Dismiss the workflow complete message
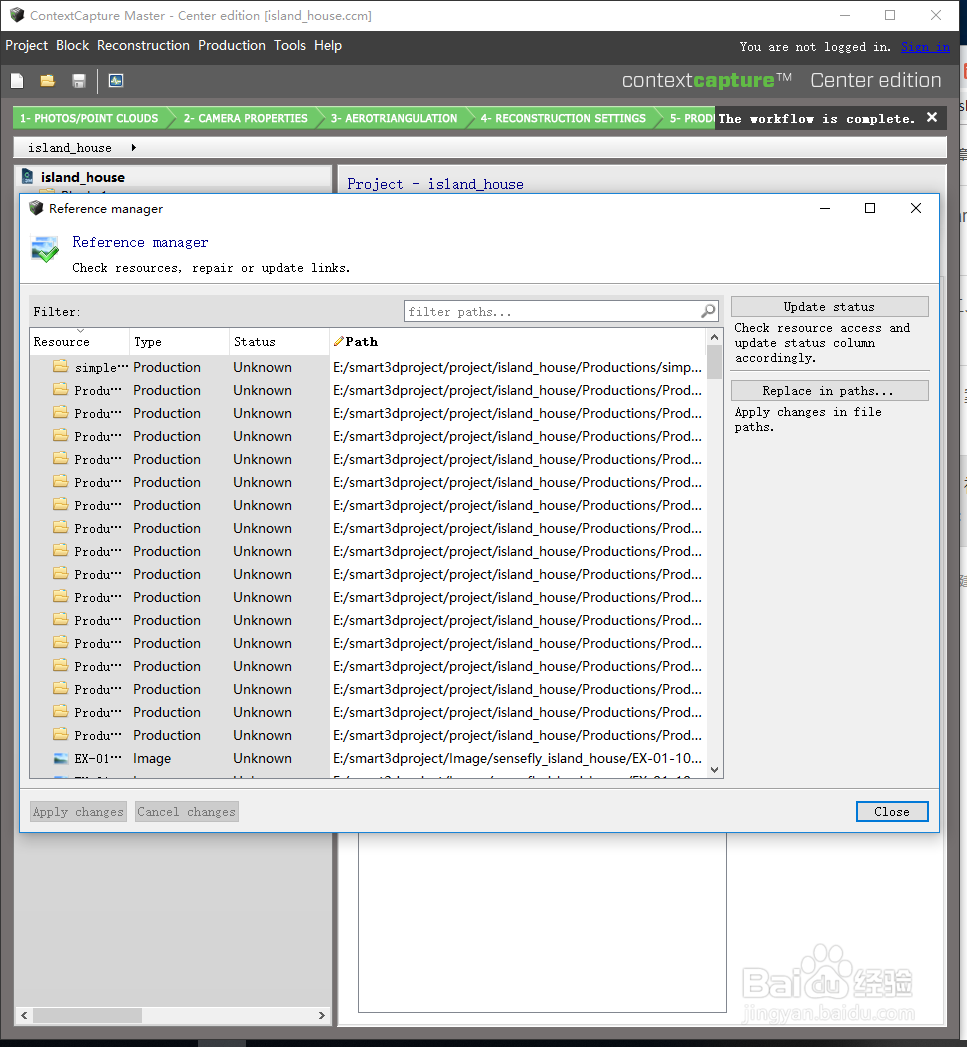The image size is (967, 1047). click(x=932, y=118)
